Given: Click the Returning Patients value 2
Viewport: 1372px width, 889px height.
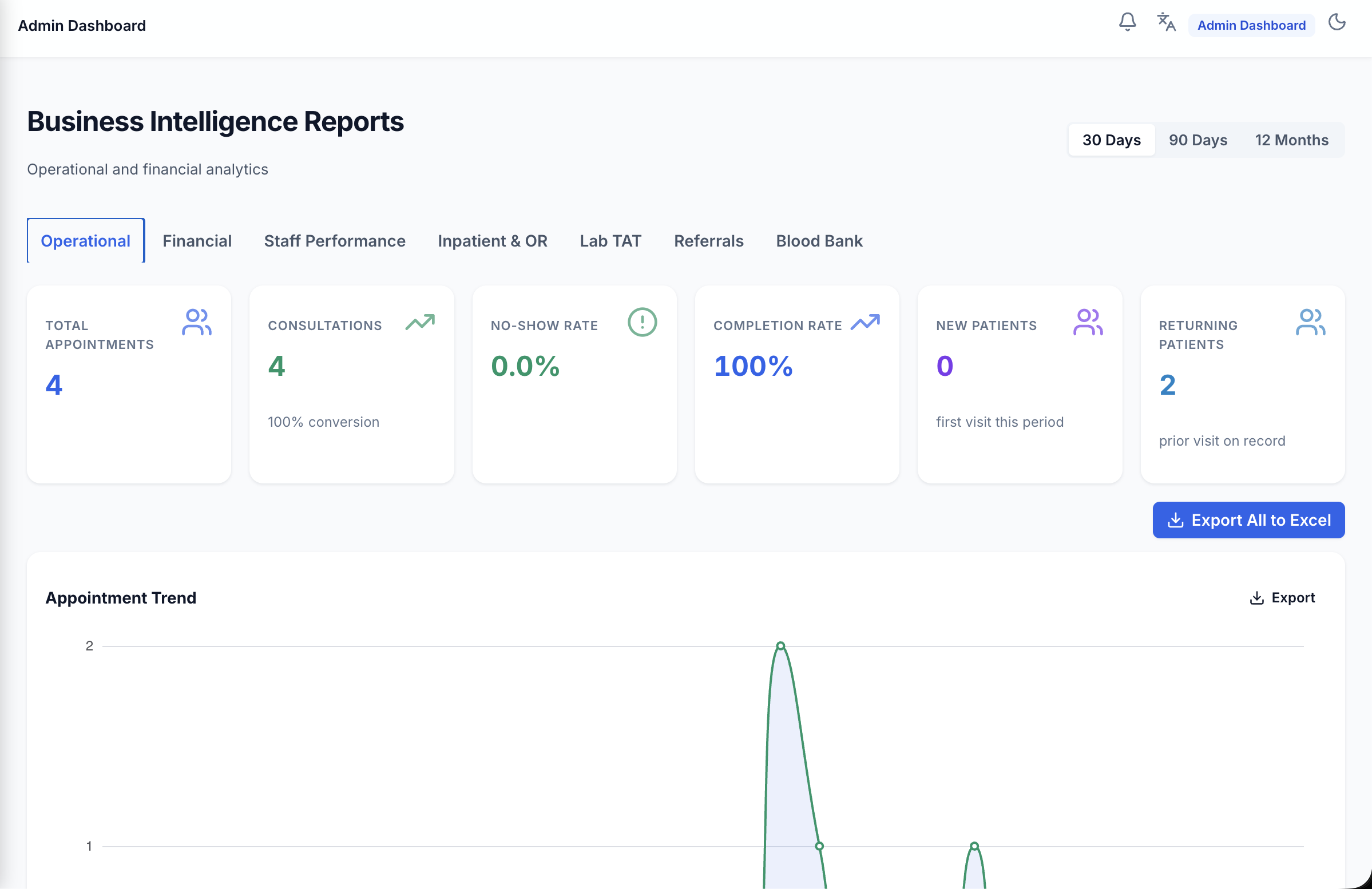Looking at the screenshot, I should (1167, 384).
